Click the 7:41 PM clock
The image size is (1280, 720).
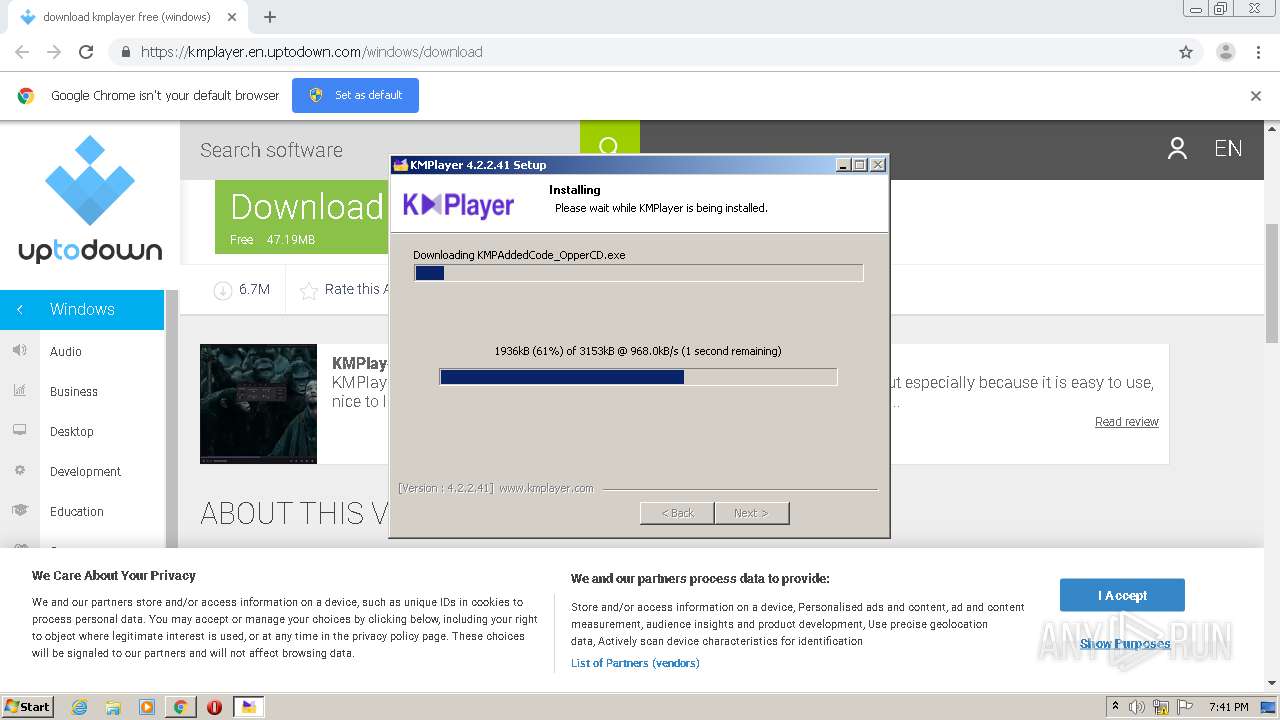[1228, 707]
